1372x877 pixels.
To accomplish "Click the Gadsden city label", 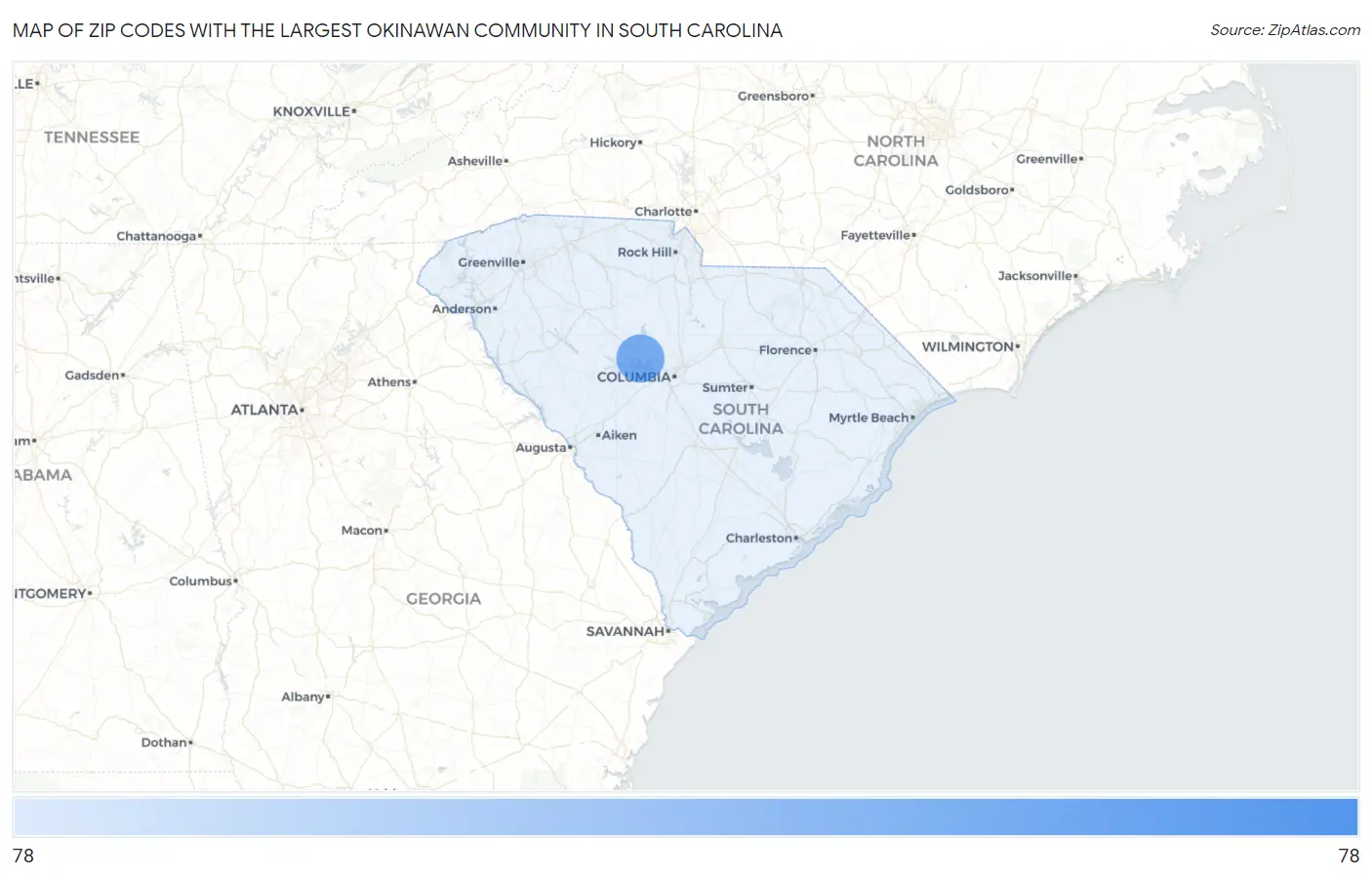I will point(92,376).
